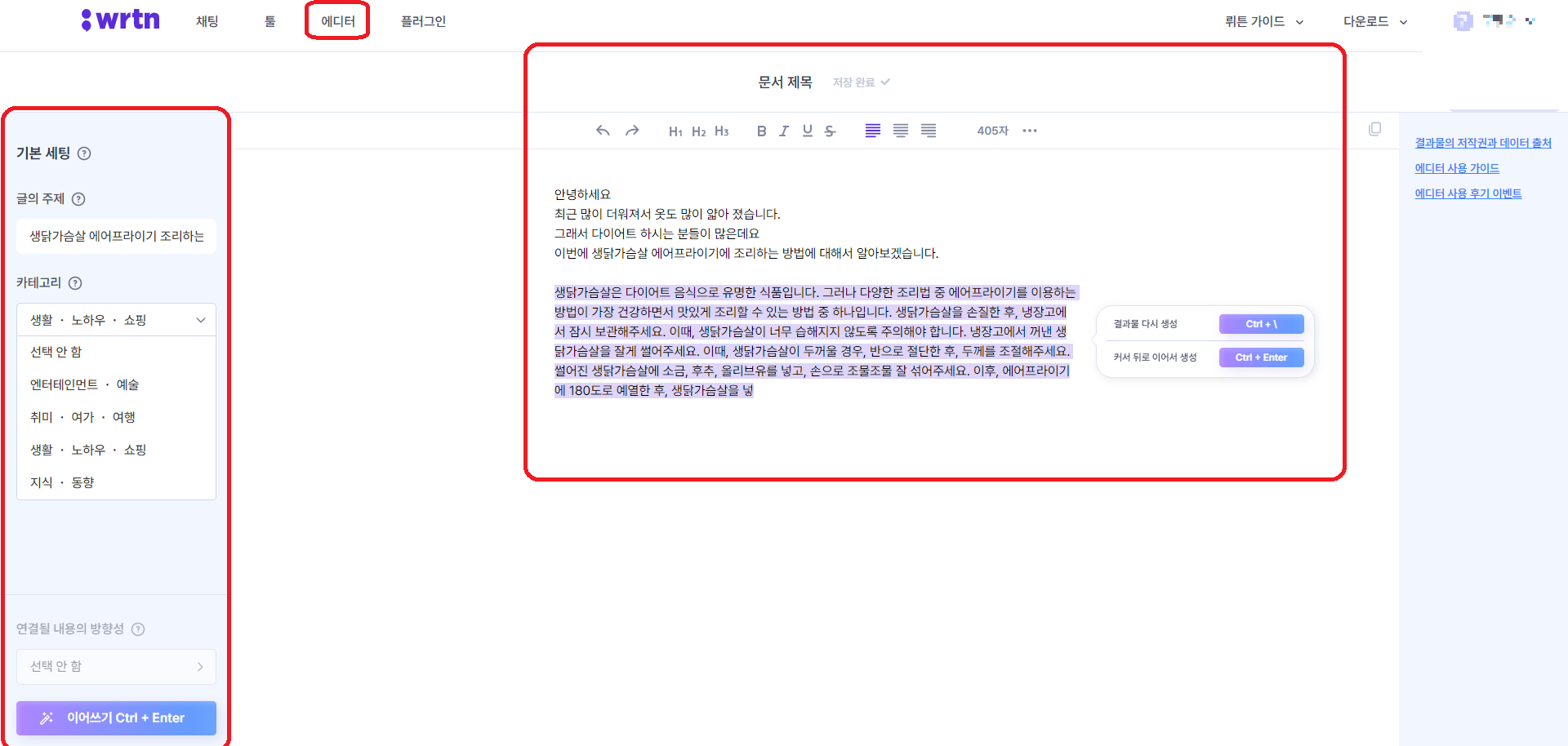Copy document with the copy icon
Screen dimensions: 1568x746
pos(1375,129)
